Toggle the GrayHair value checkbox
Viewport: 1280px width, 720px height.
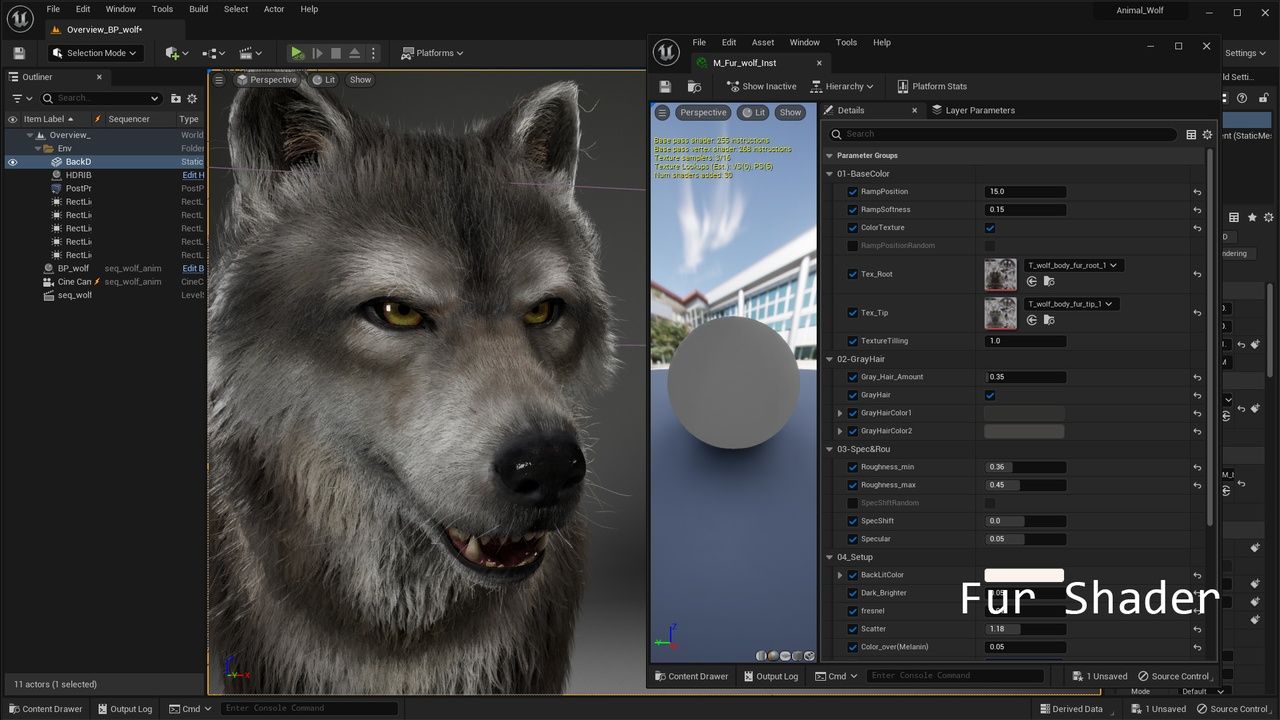990,395
